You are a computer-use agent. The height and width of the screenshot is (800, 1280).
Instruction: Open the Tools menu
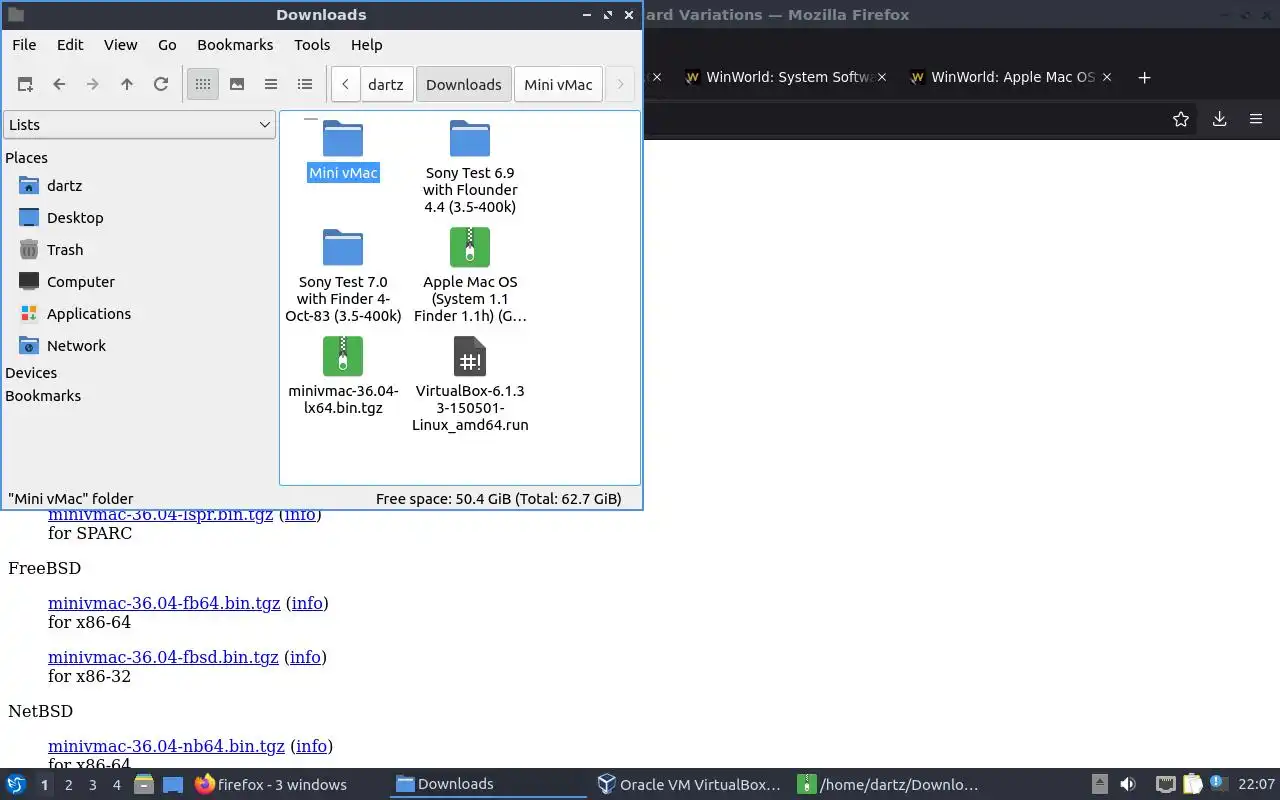pos(312,45)
